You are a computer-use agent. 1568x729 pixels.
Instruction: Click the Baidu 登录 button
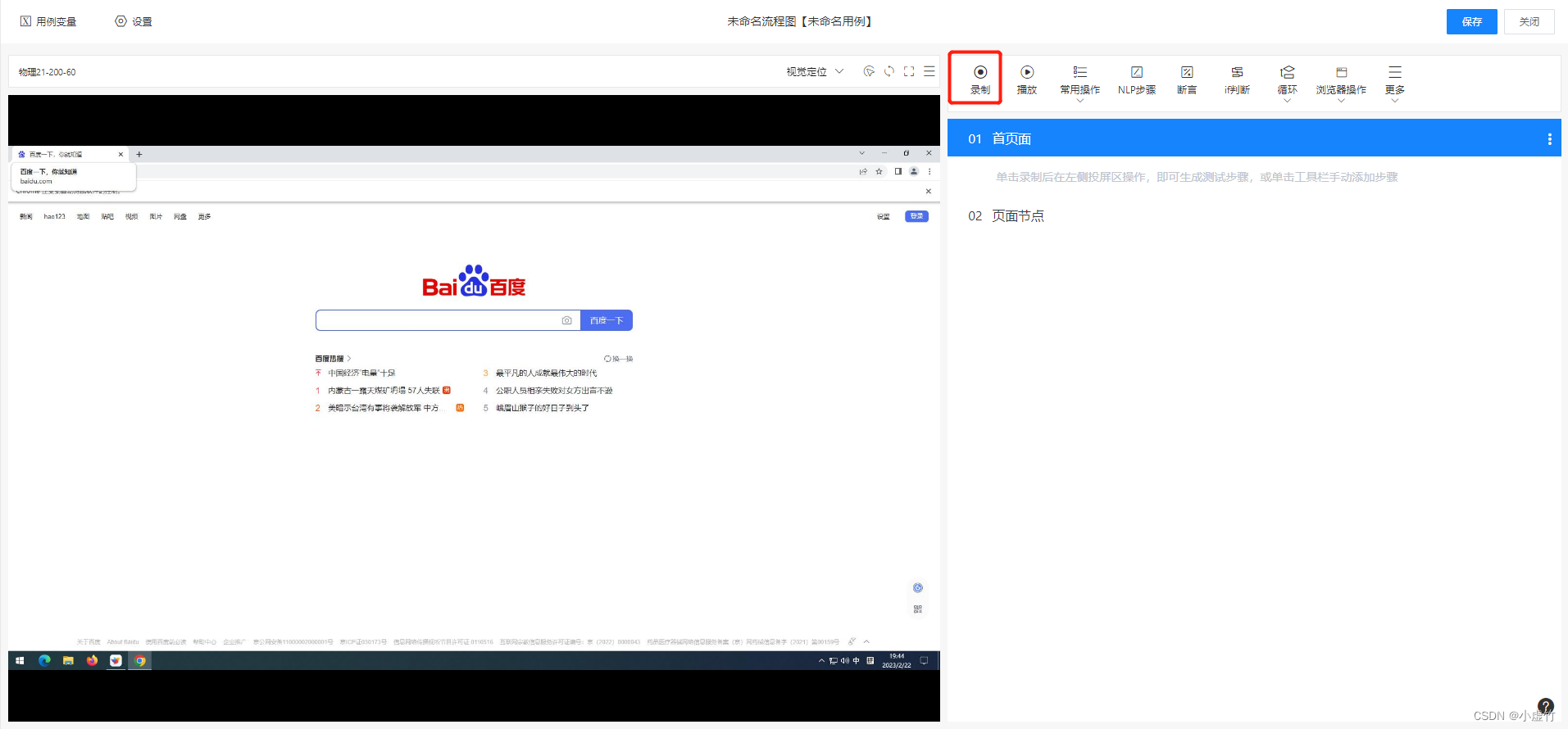[x=916, y=216]
